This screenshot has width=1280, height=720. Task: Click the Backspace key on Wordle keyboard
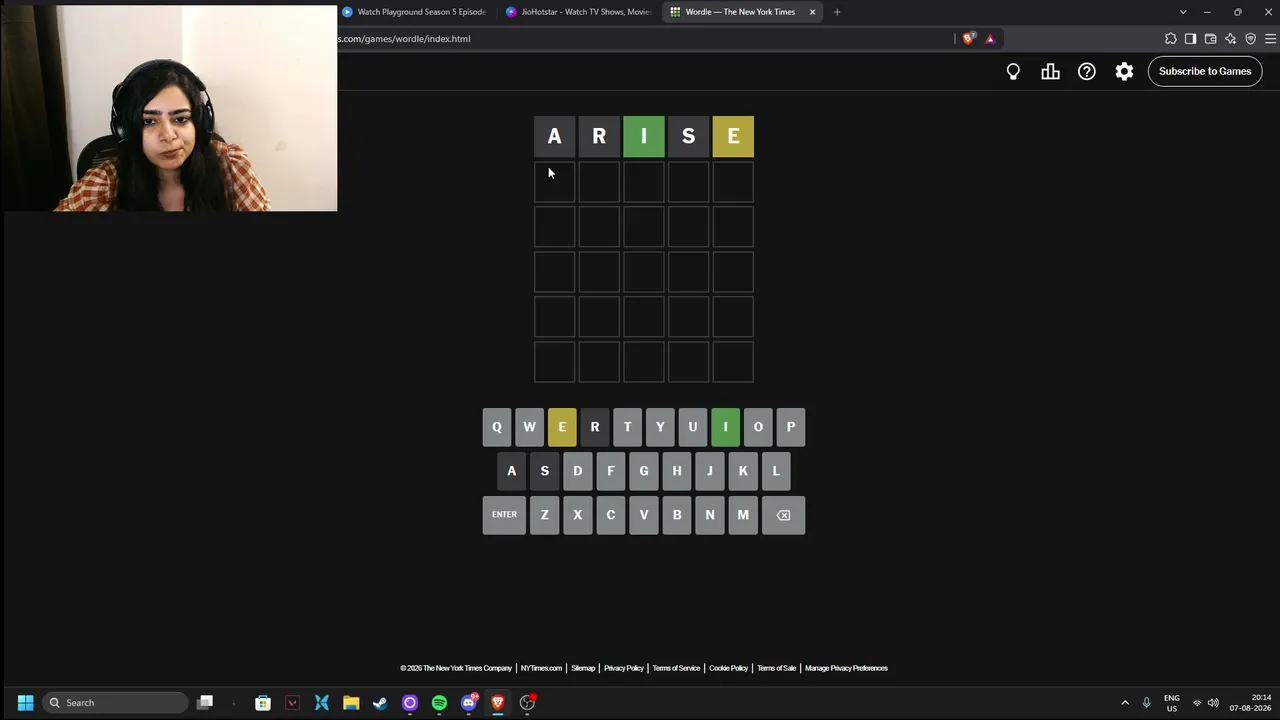783,515
